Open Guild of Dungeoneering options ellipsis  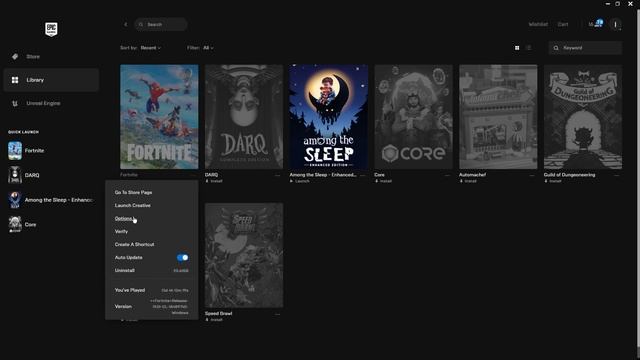(x=617, y=175)
